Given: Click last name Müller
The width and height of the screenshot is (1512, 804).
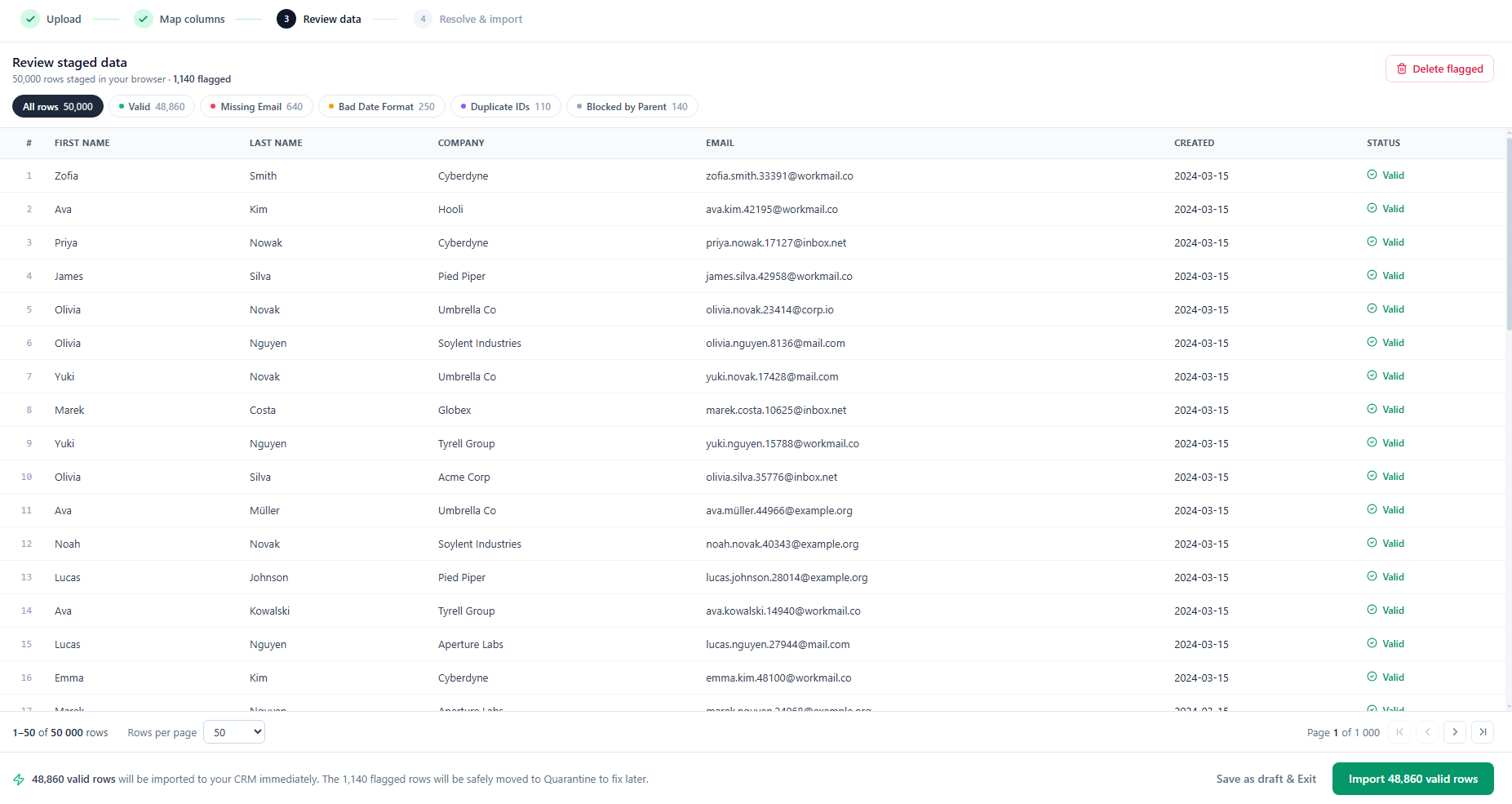Looking at the screenshot, I should (x=264, y=510).
